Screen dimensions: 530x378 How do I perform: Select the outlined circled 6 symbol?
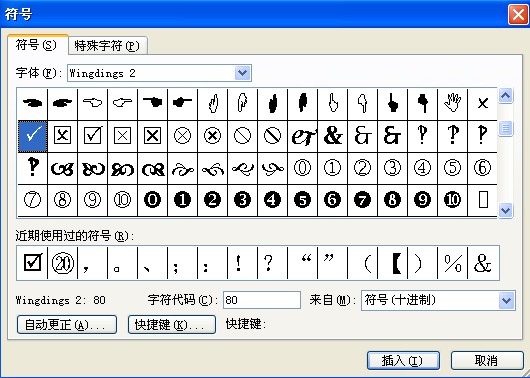[482, 168]
